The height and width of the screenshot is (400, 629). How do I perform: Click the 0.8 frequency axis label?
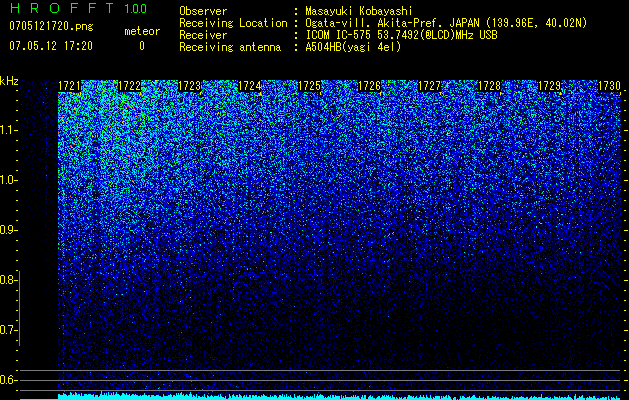(x=8, y=280)
